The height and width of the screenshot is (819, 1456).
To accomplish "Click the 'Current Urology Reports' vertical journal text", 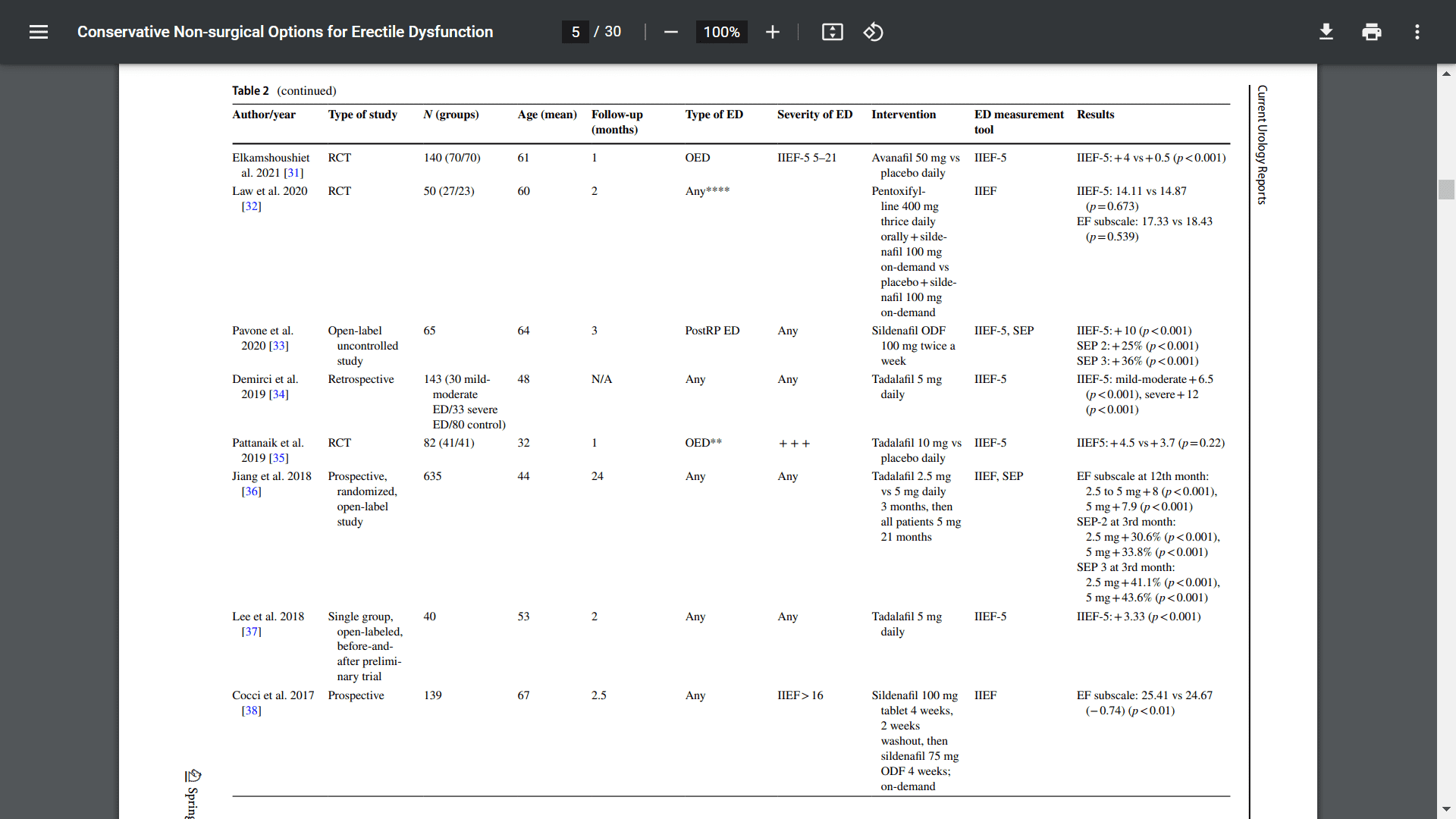I will pos(1262,144).
